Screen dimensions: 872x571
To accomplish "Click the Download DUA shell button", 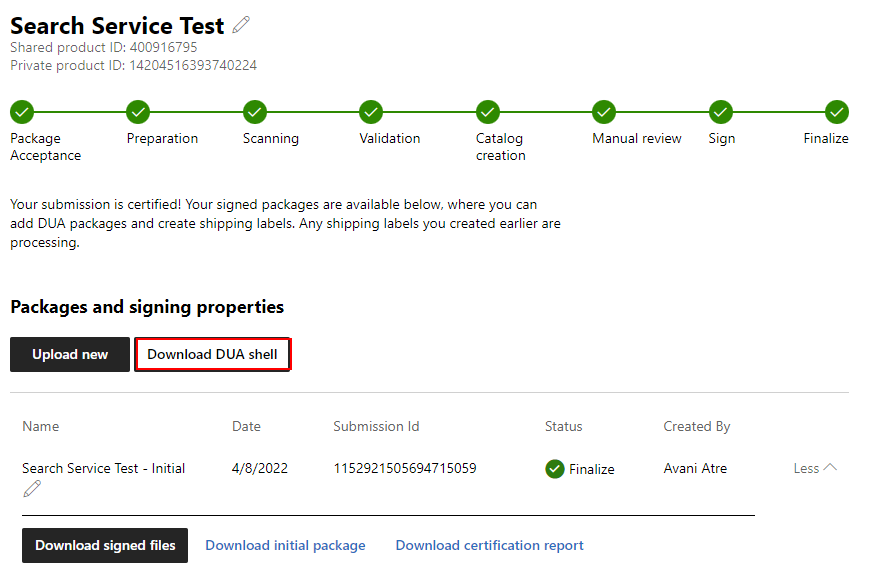I will click(212, 355).
